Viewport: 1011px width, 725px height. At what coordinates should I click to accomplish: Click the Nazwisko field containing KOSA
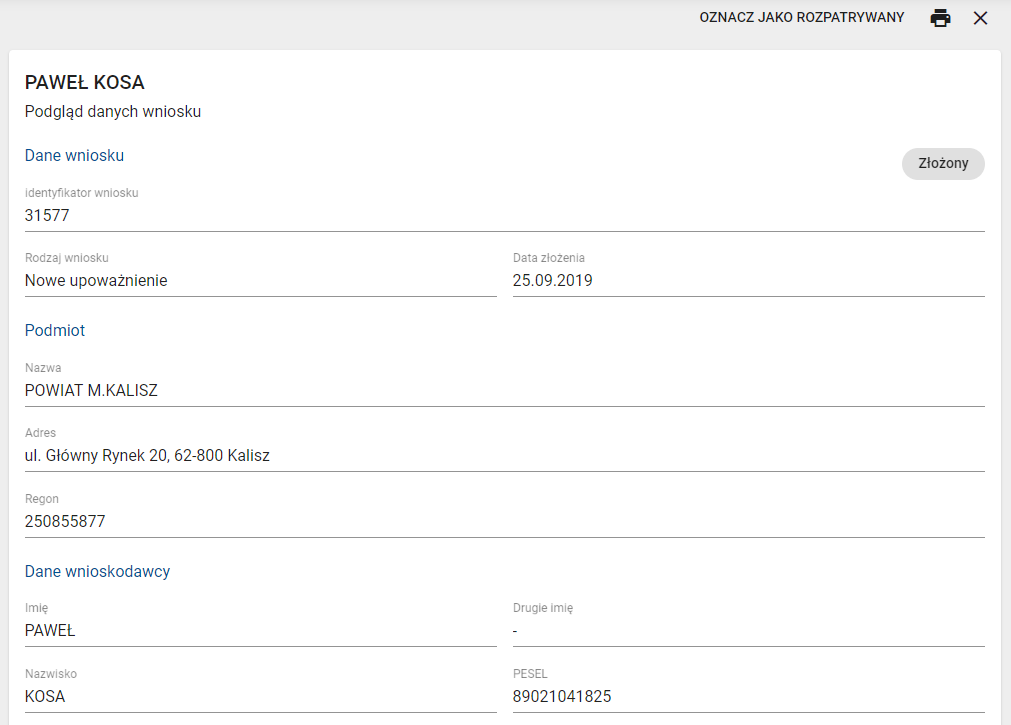260,697
